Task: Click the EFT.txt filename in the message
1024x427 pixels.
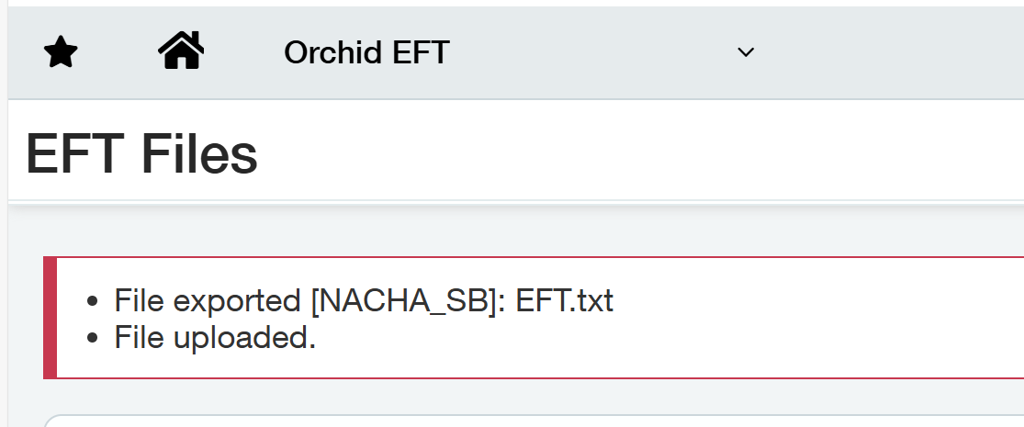Action: coord(564,300)
